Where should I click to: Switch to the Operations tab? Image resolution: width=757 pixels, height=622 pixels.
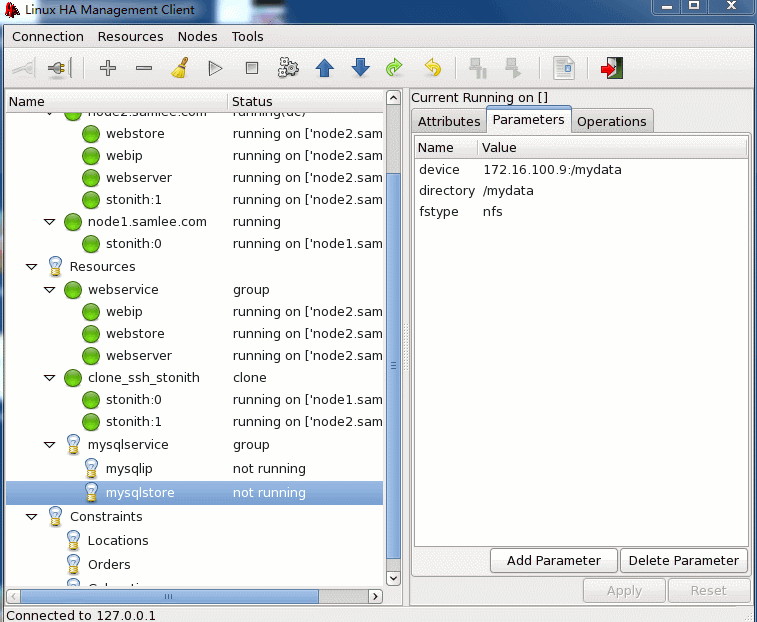612,121
